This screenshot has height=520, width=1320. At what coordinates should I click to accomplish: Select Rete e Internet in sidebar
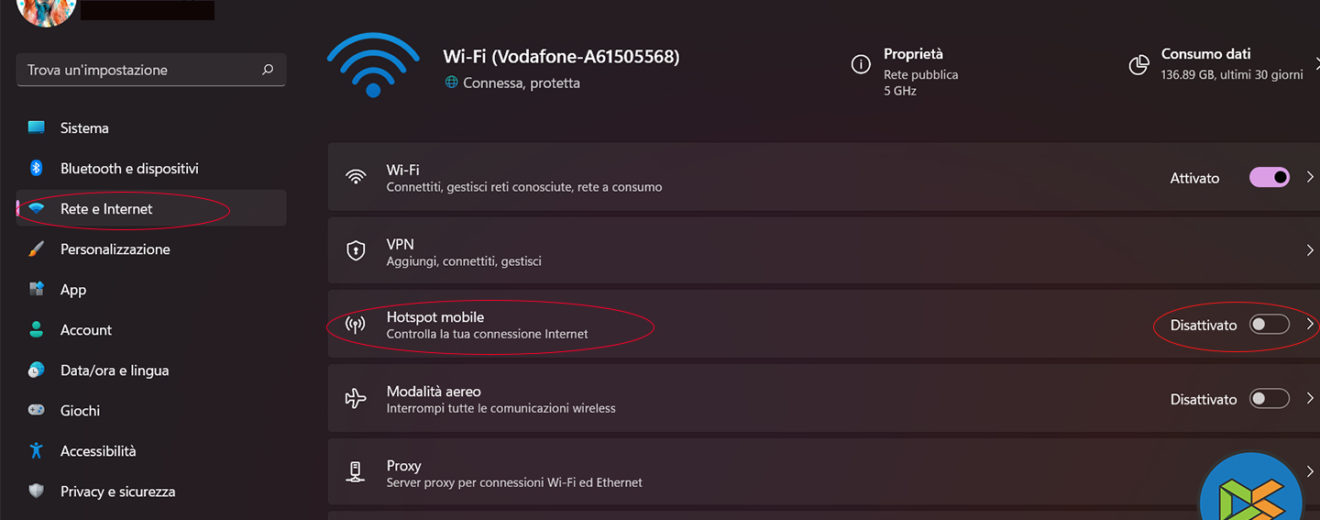pyautogui.click(x=106, y=209)
